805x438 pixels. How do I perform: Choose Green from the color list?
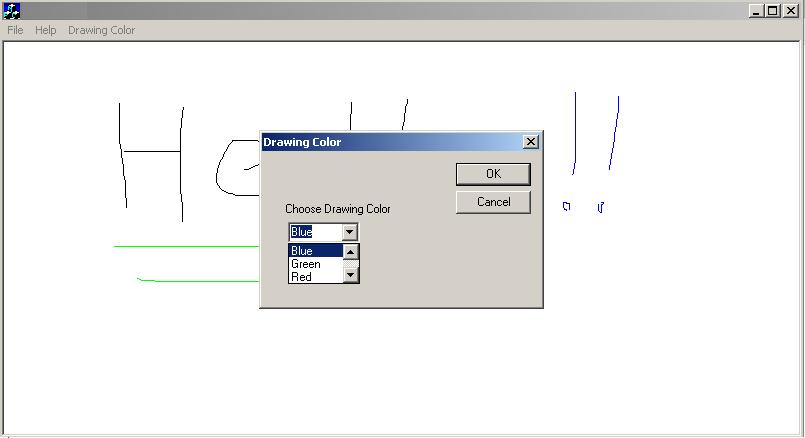point(314,264)
